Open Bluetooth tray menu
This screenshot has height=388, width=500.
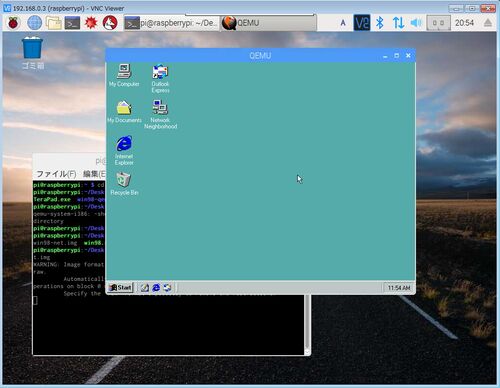click(380, 23)
